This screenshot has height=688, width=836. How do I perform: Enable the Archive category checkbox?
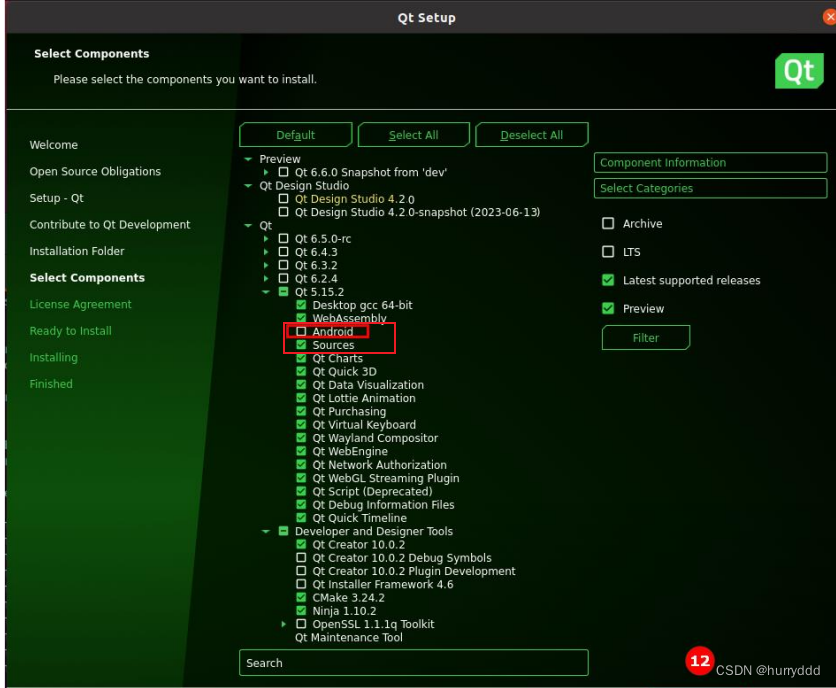pyautogui.click(x=608, y=223)
